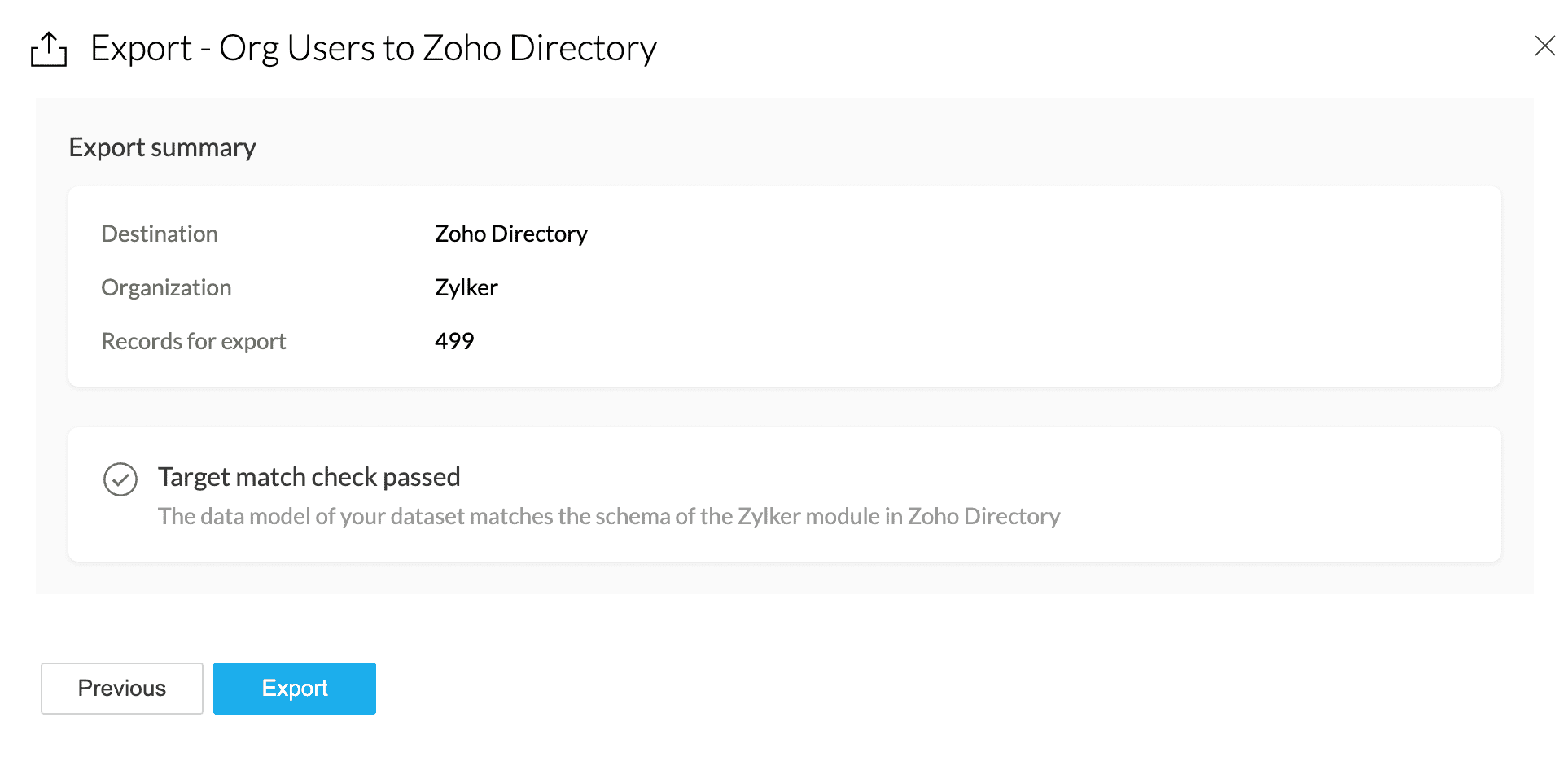Viewport: 1568px width, 783px height.
Task: Click the 'Export summary' heading
Action: pyautogui.click(x=162, y=147)
